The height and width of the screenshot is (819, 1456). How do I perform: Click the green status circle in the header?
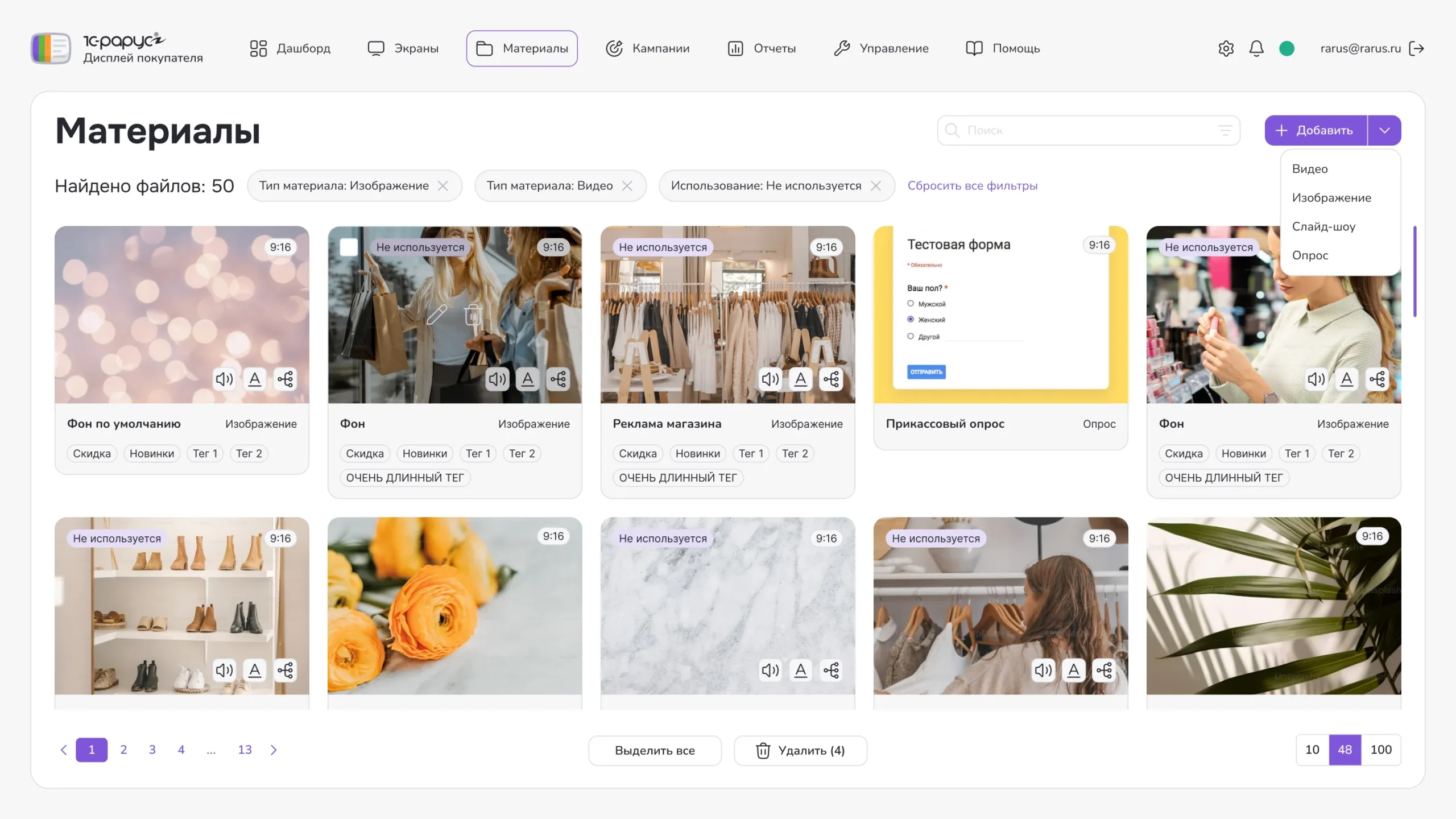(1287, 48)
